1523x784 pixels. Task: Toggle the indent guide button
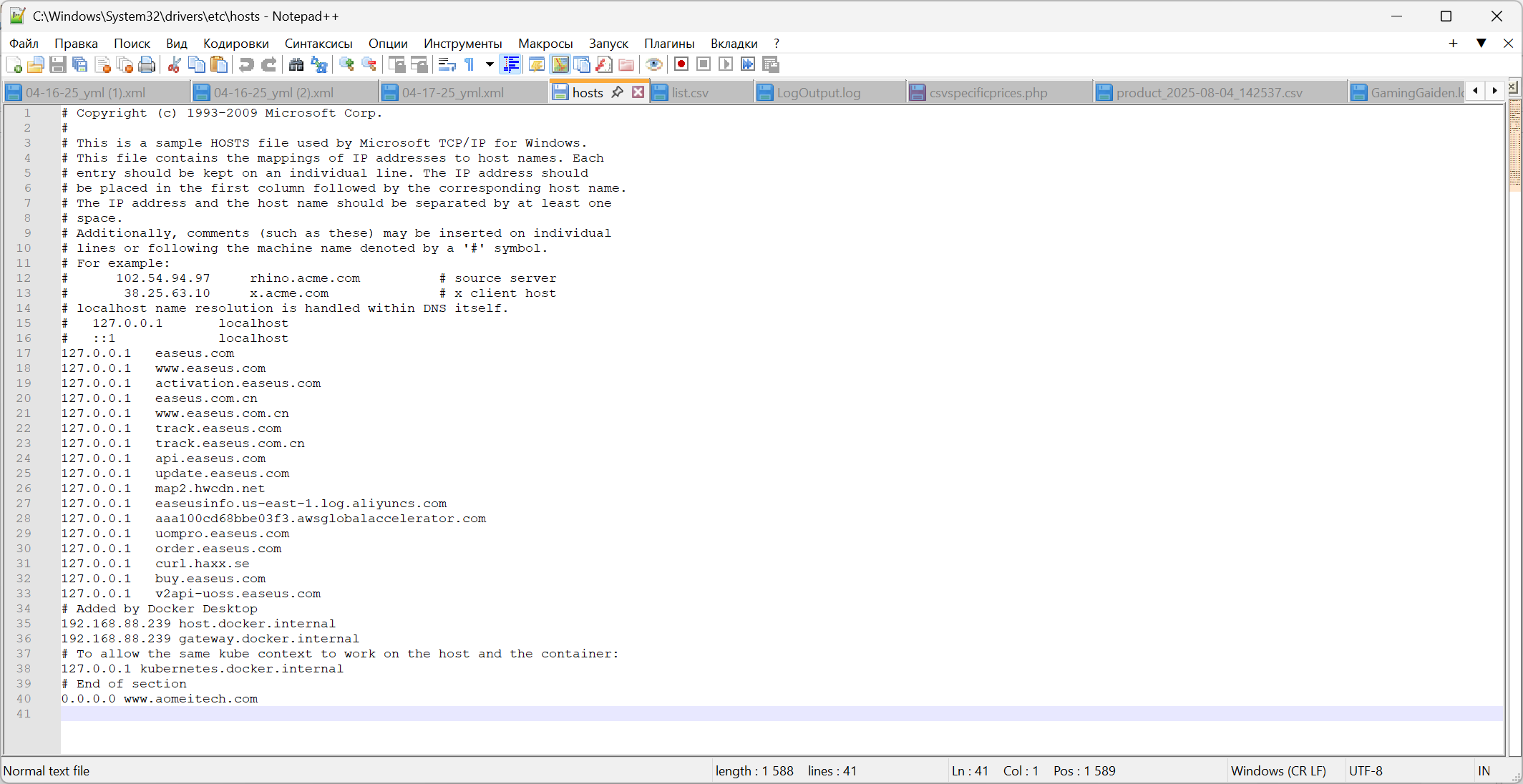point(511,65)
